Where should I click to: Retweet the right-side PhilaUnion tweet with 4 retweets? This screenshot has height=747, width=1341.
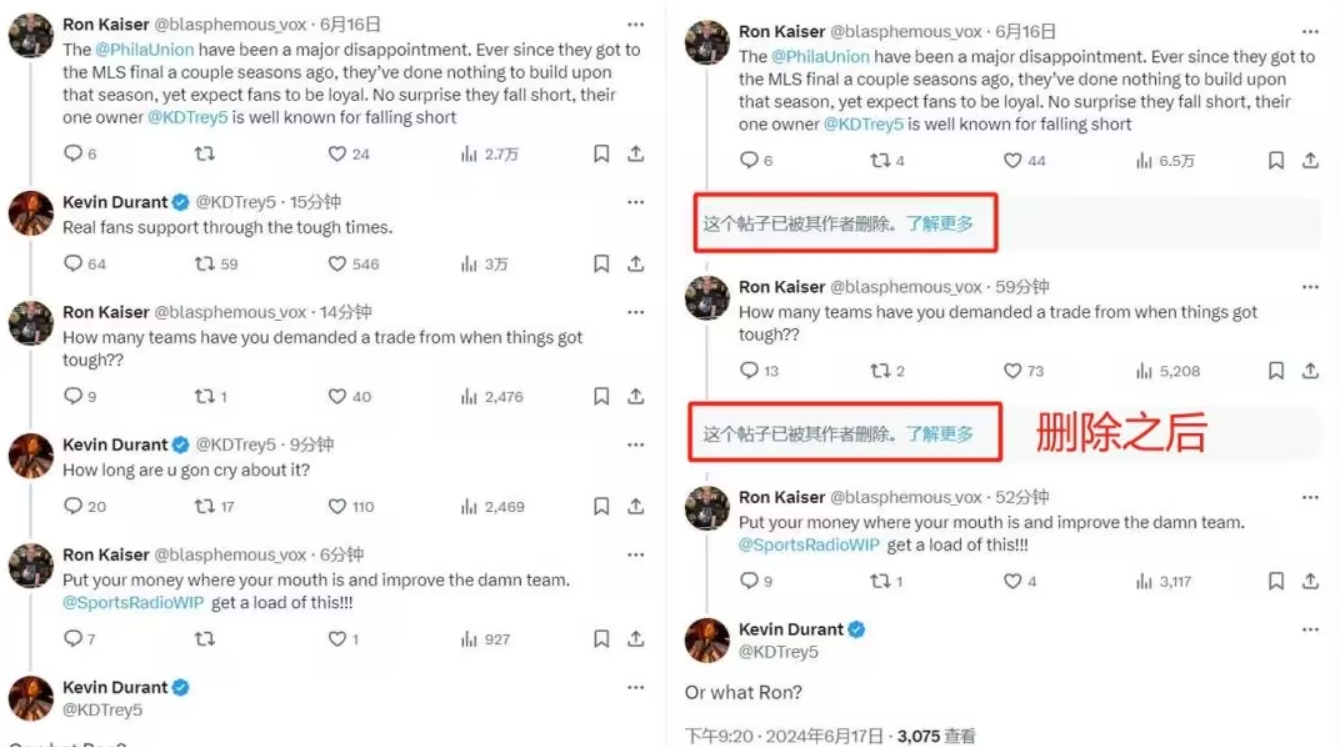(x=880, y=161)
